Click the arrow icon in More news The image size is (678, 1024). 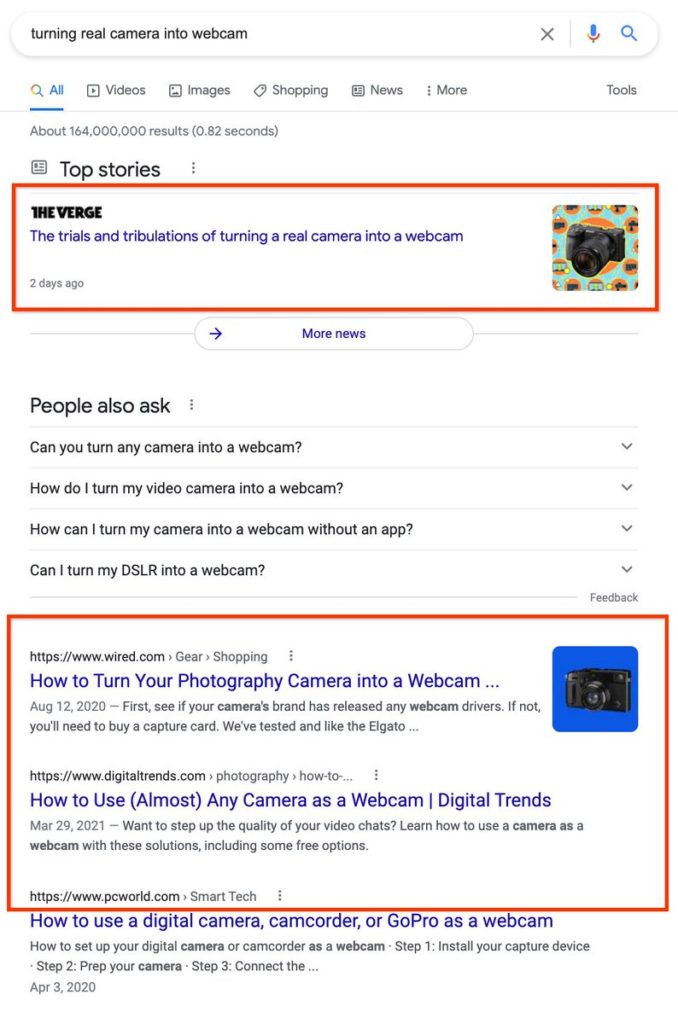coord(216,334)
